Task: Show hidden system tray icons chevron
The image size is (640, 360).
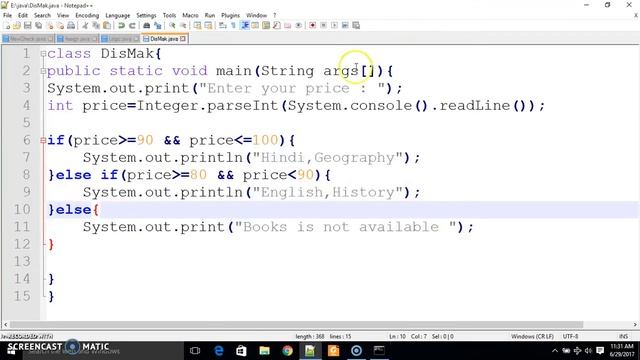Action: coord(555,351)
